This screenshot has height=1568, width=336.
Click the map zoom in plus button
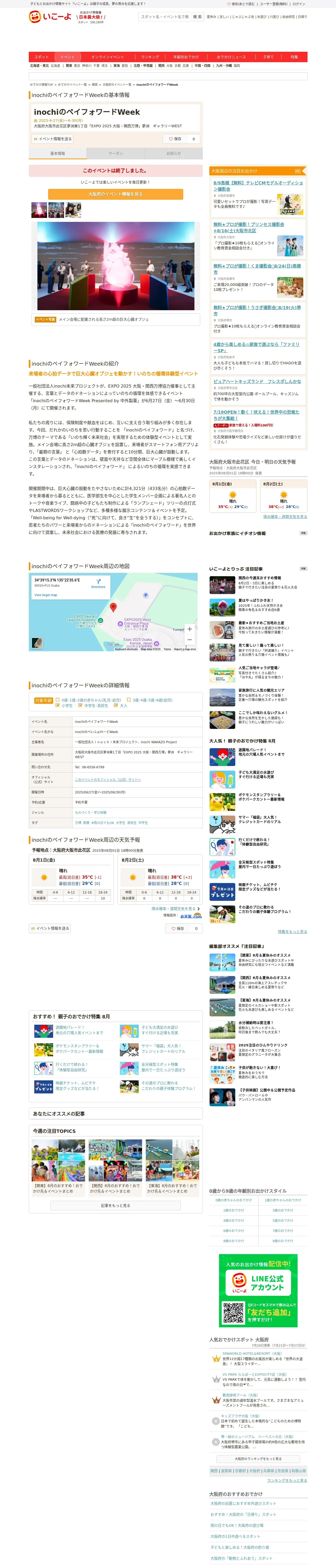point(190,629)
